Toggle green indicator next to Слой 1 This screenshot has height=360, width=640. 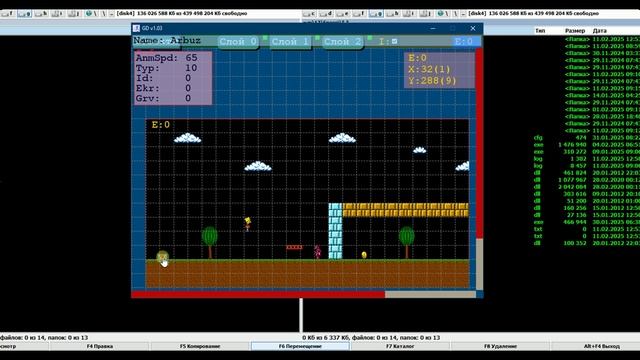(x=317, y=38)
